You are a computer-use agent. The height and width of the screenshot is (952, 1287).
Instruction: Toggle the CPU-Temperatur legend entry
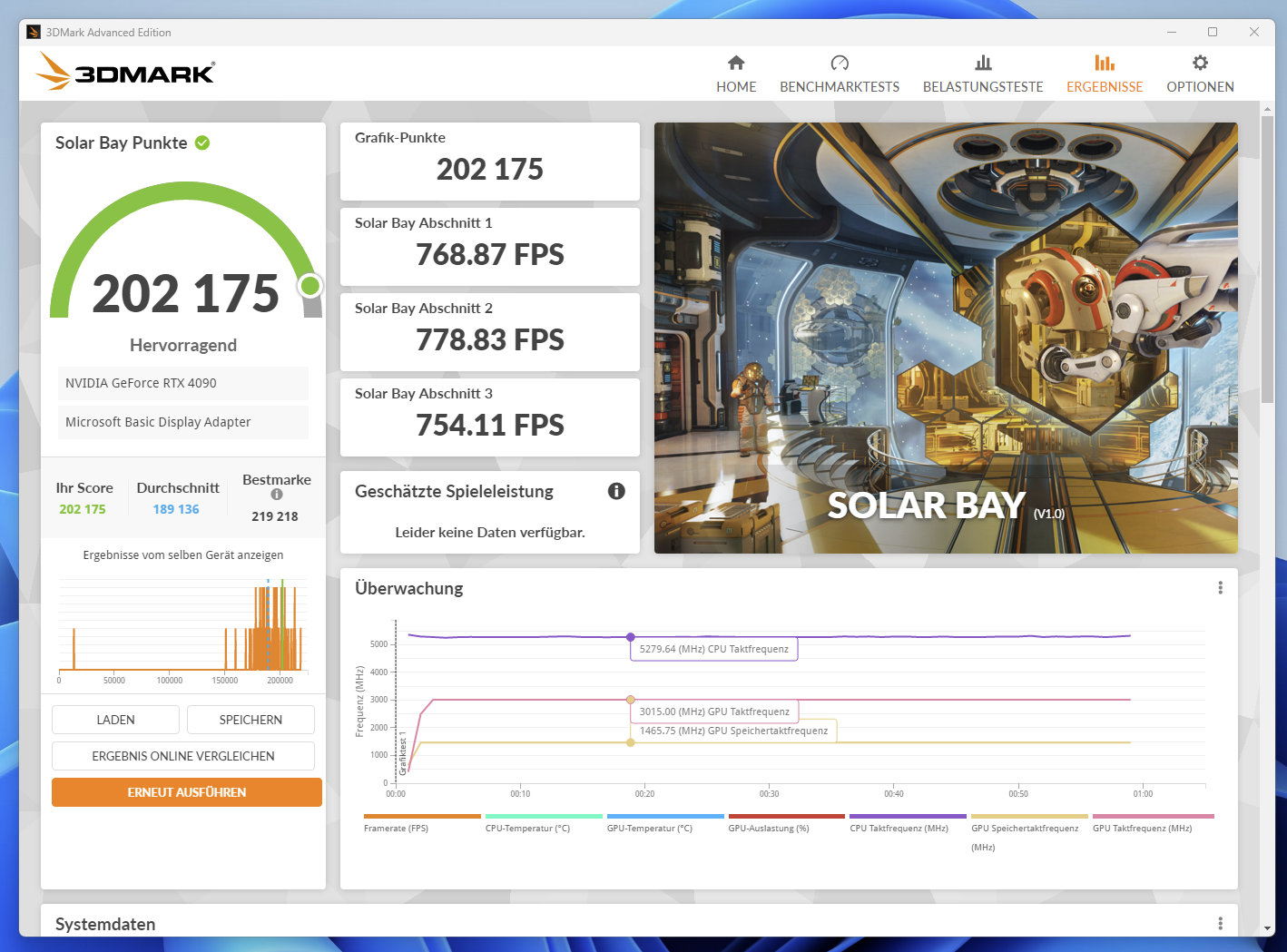[x=544, y=823]
